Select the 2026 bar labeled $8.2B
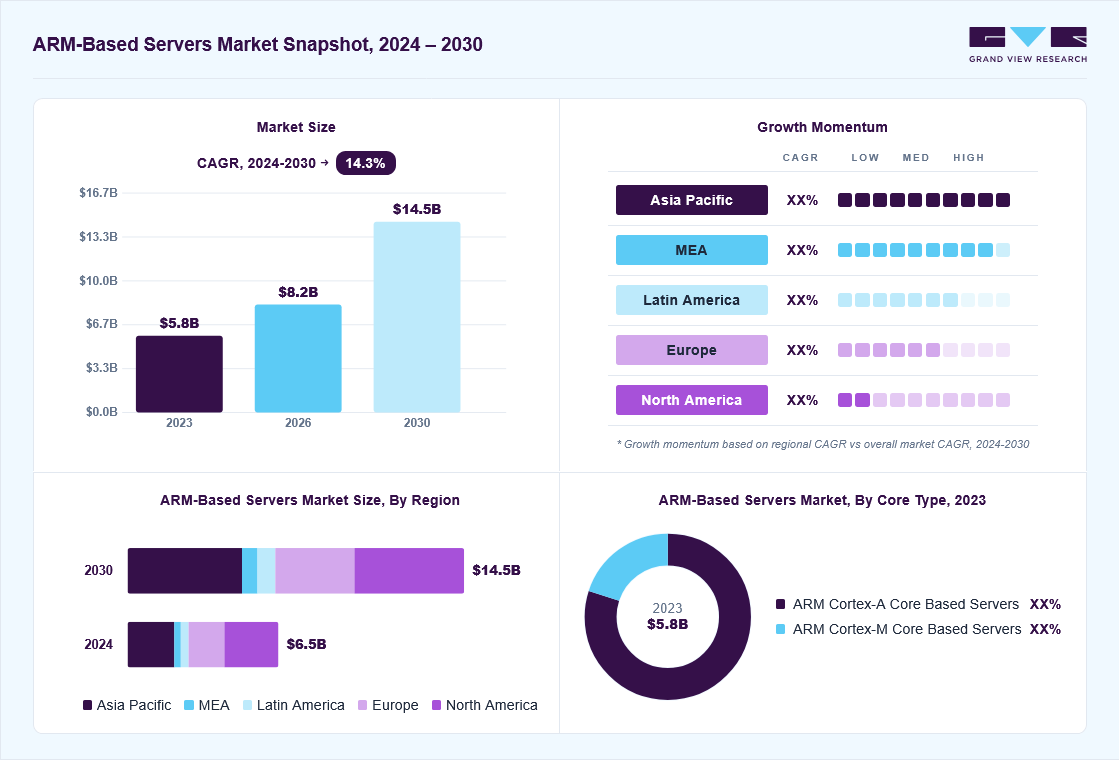This screenshot has width=1120, height=760. pos(298,359)
